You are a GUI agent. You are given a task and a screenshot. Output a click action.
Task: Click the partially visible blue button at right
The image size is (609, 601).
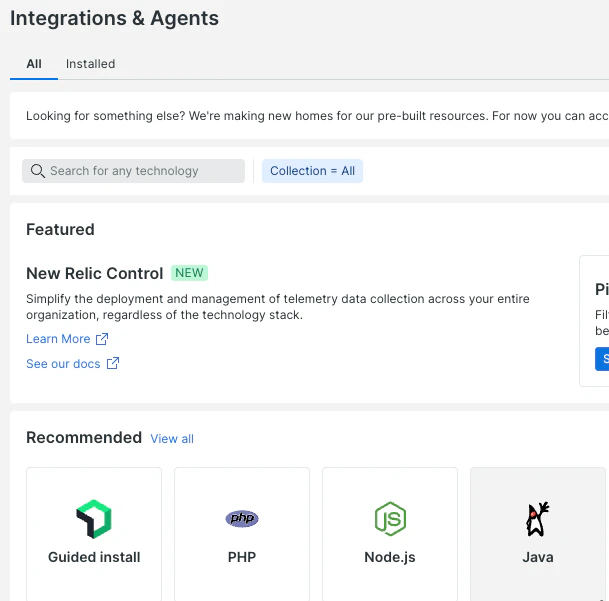(602, 359)
